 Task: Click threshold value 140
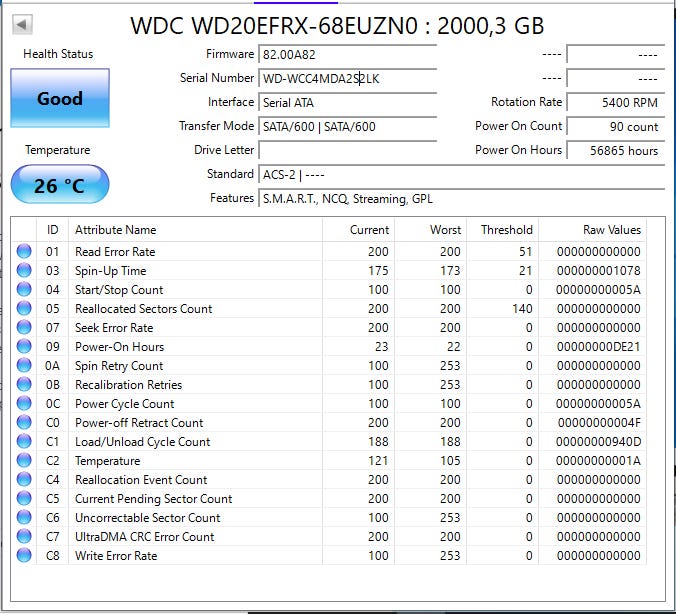522,309
